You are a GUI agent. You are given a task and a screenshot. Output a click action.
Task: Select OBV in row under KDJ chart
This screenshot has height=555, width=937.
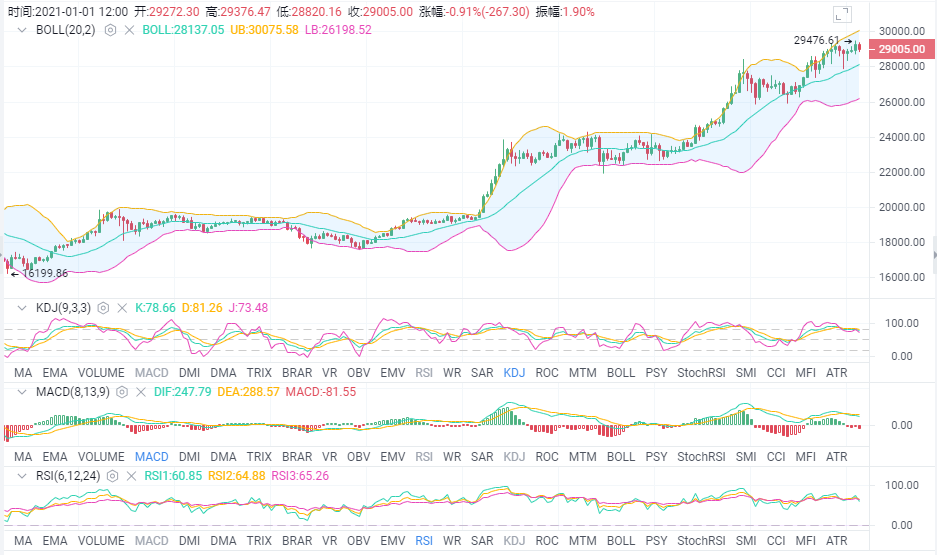359,373
